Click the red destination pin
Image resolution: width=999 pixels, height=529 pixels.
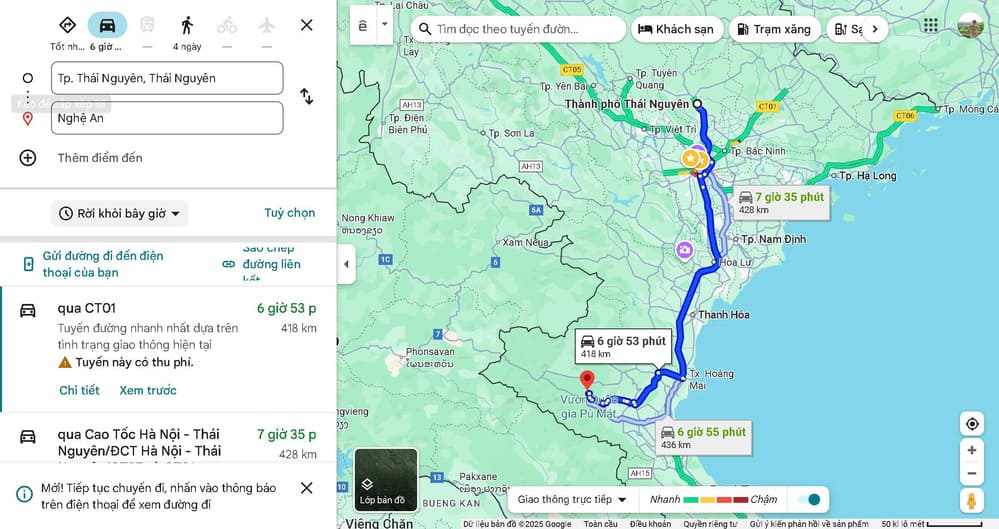click(x=587, y=380)
